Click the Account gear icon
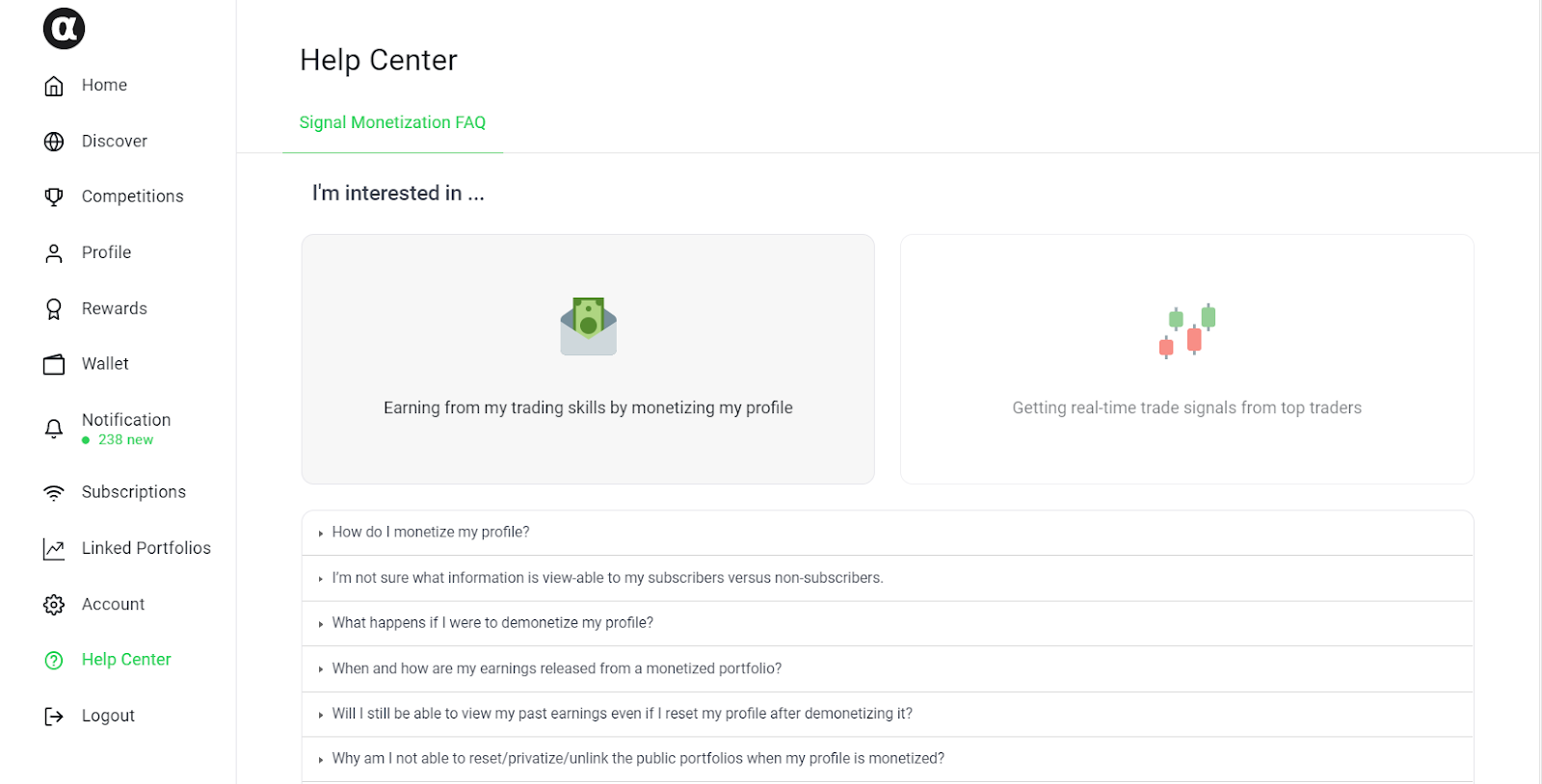1542x784 pixels. tap(54, 605)
